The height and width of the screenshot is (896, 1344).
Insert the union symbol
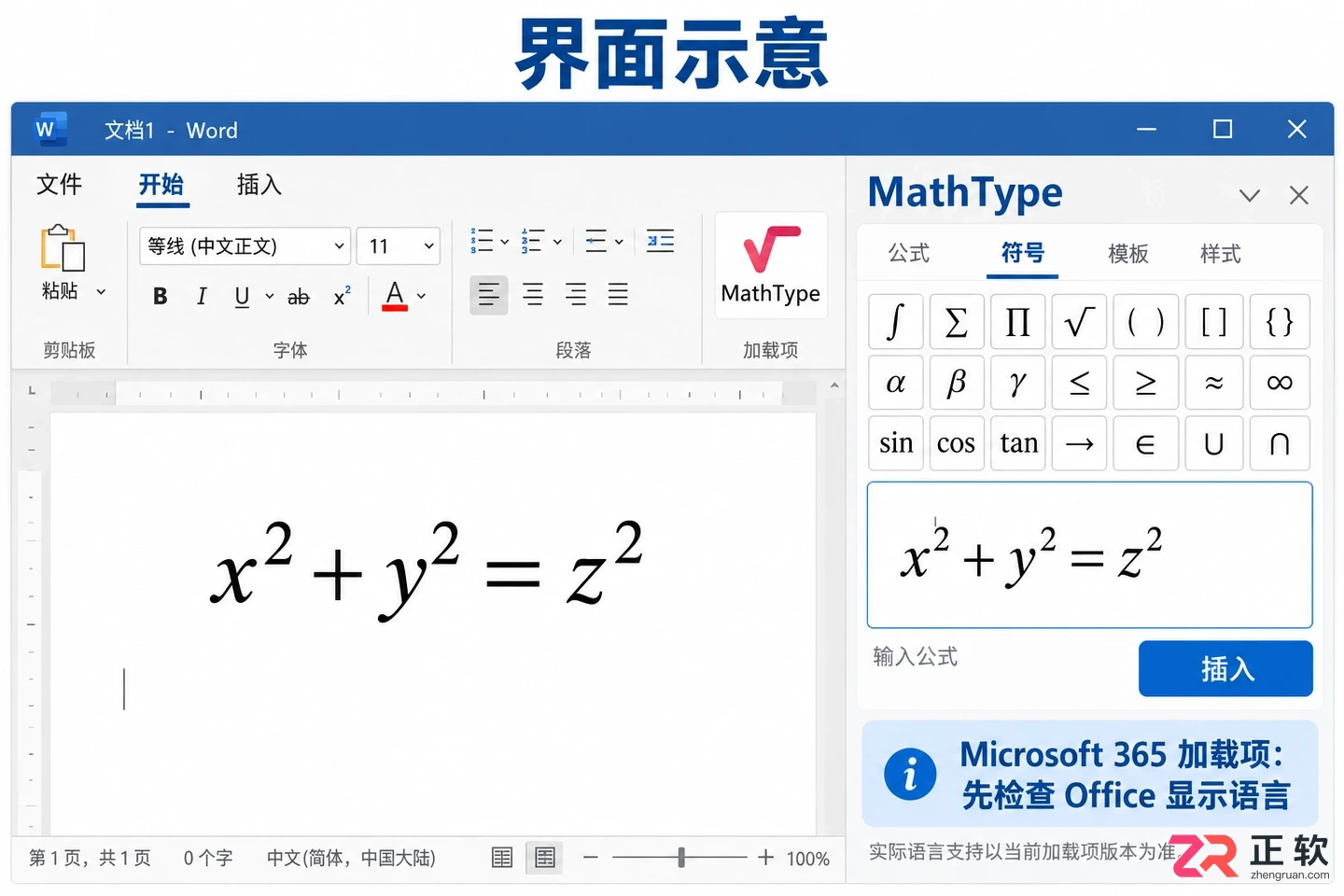coord(1214,443)
